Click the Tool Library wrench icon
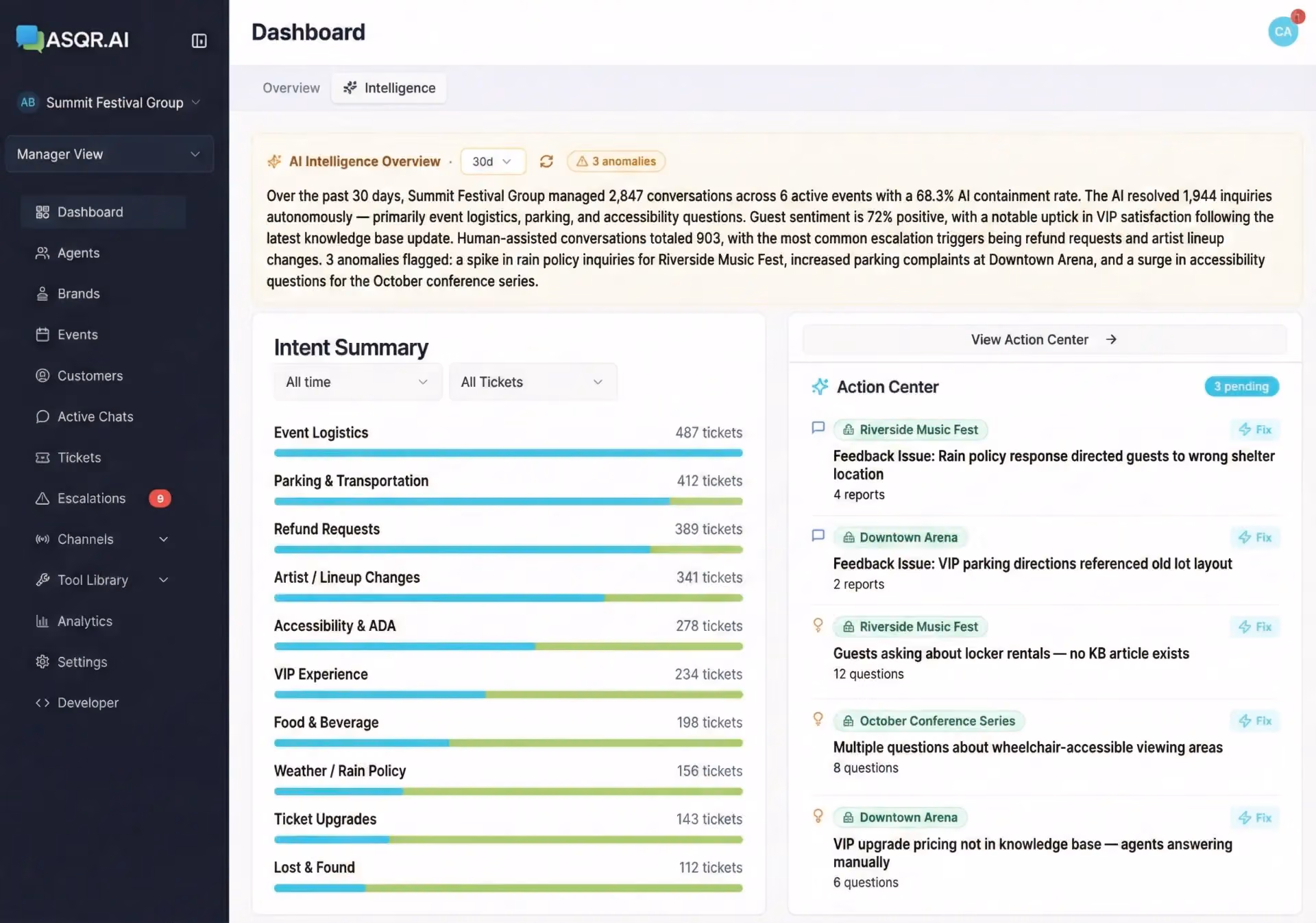This screenshot has width=1316, height=923. pos(42,580)
